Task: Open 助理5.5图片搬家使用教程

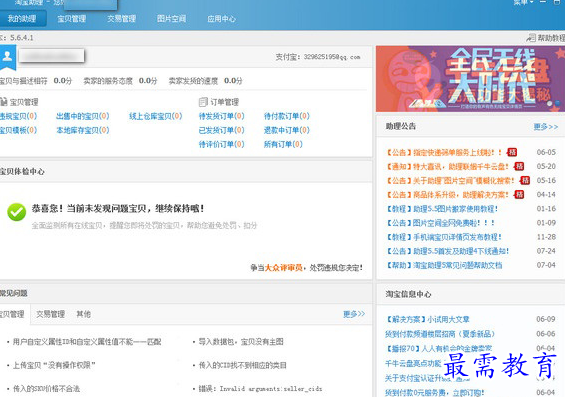Action: click(442, 209)
